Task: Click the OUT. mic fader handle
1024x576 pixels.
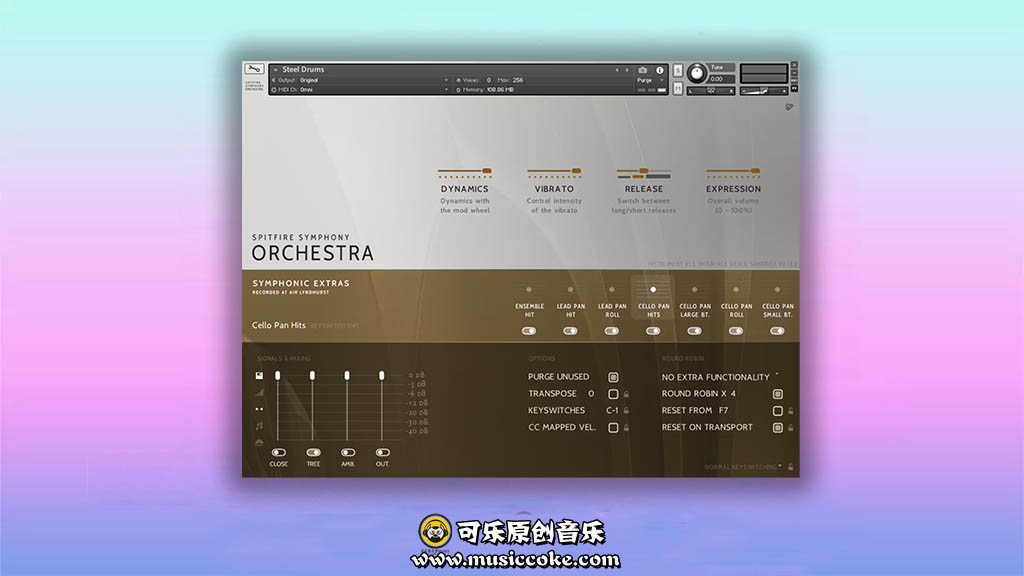Action: (x=381, y=376)
